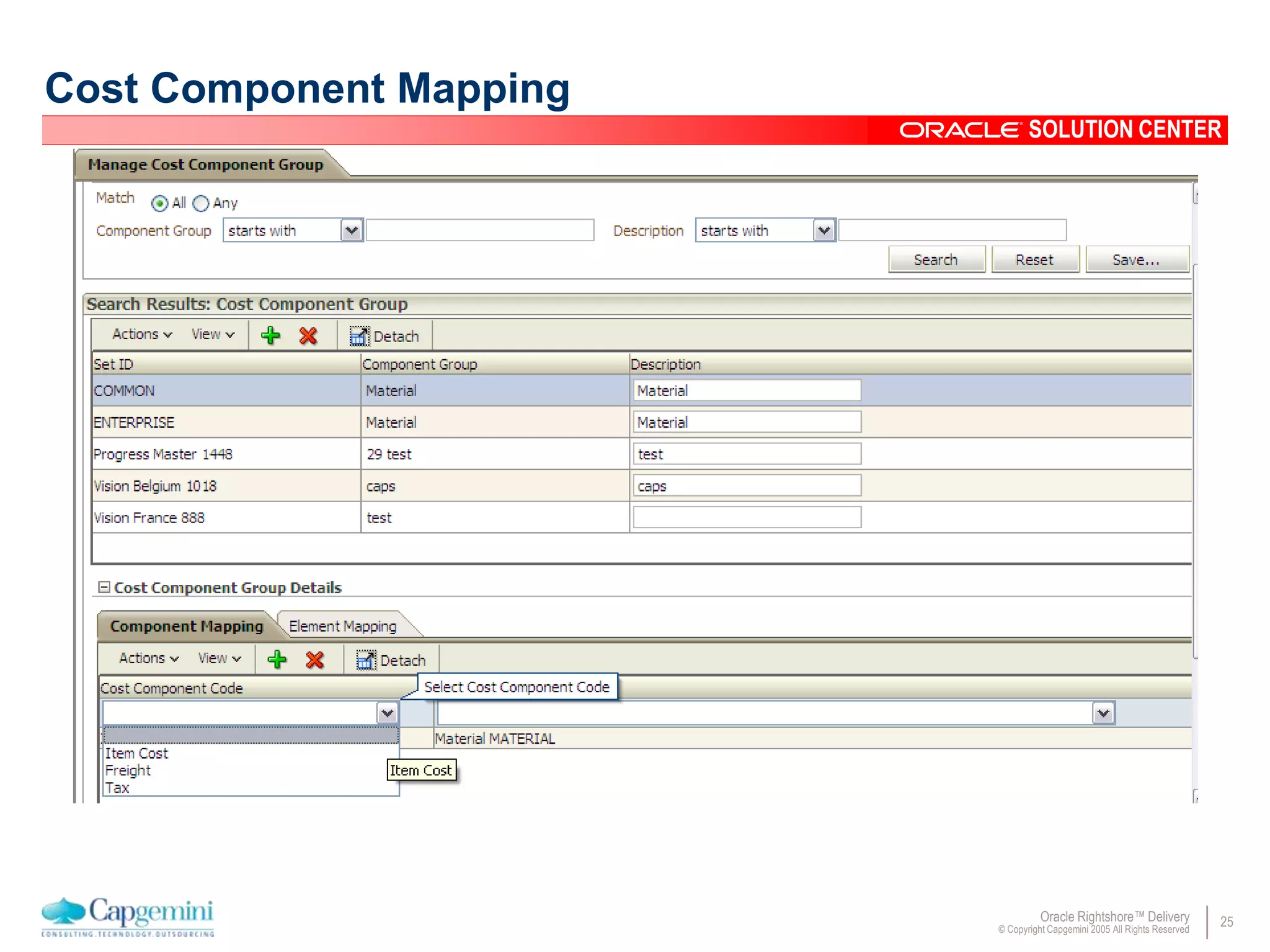Image resolution: width=1270 pixels, height=952 pixels.
Task: Click Set ID column header
Action: [x=226, y=364]
